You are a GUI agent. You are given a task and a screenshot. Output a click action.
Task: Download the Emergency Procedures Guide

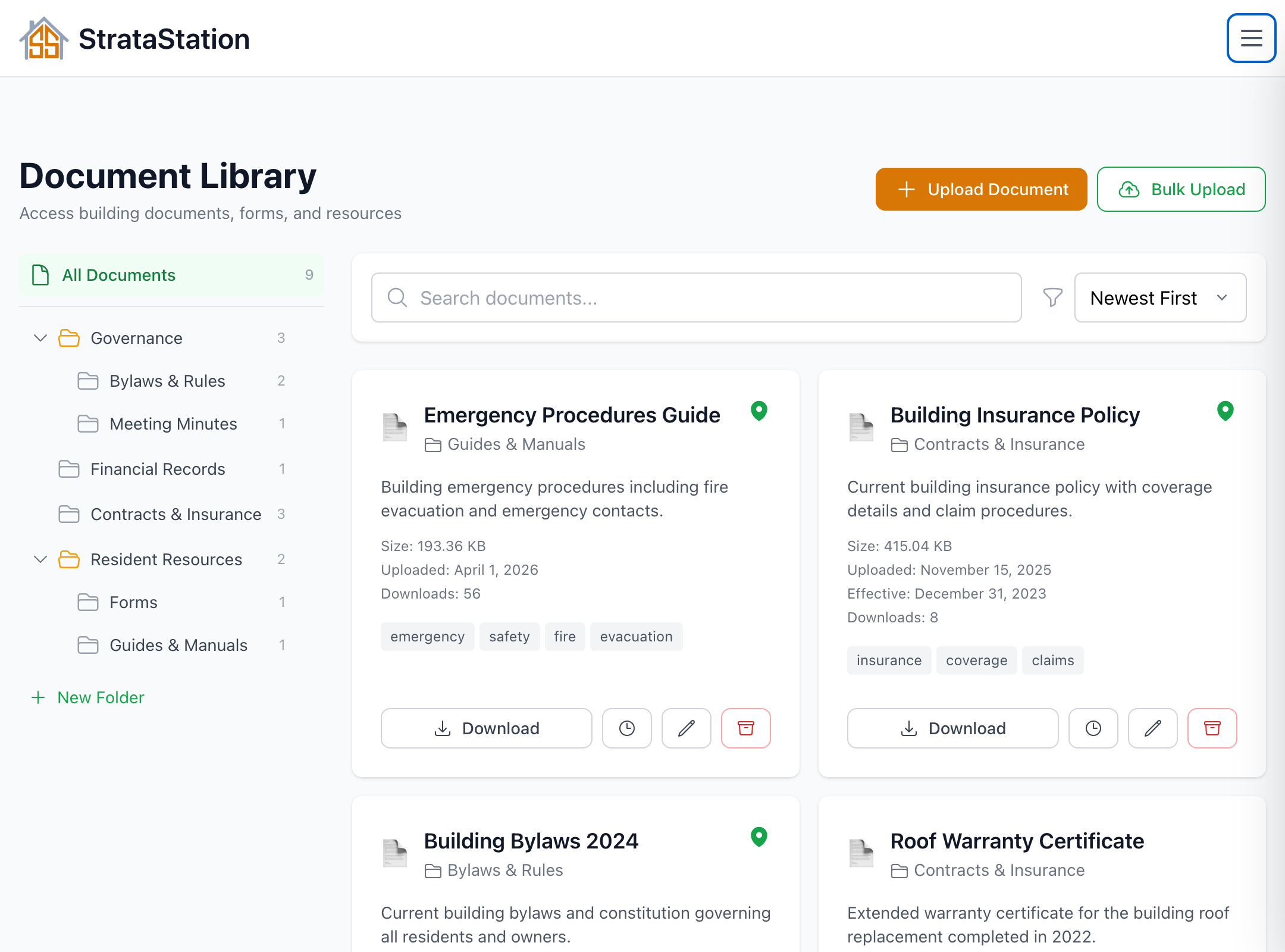(487, 728)
